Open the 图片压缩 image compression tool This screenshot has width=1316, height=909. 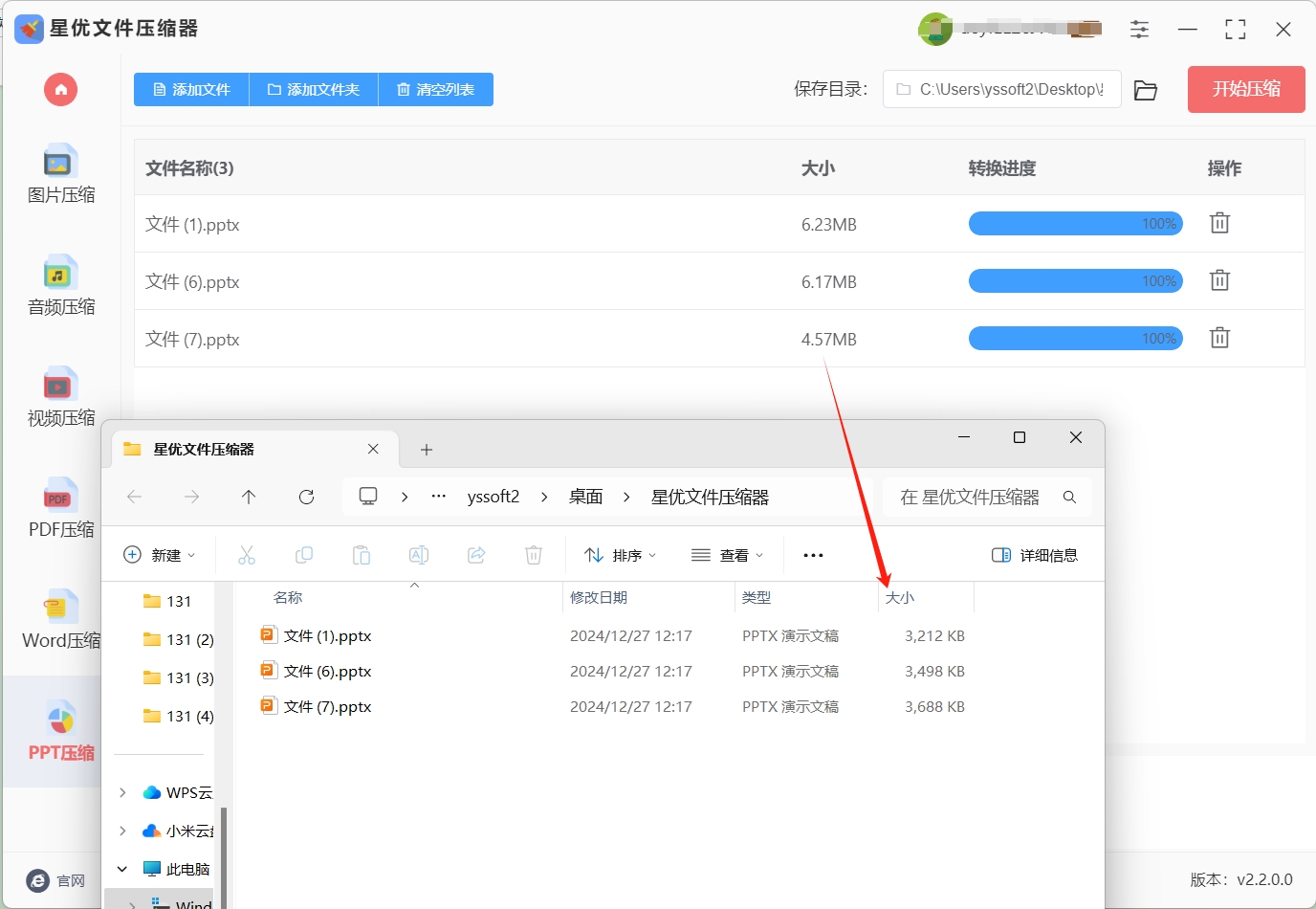click(x=61, y=174)
